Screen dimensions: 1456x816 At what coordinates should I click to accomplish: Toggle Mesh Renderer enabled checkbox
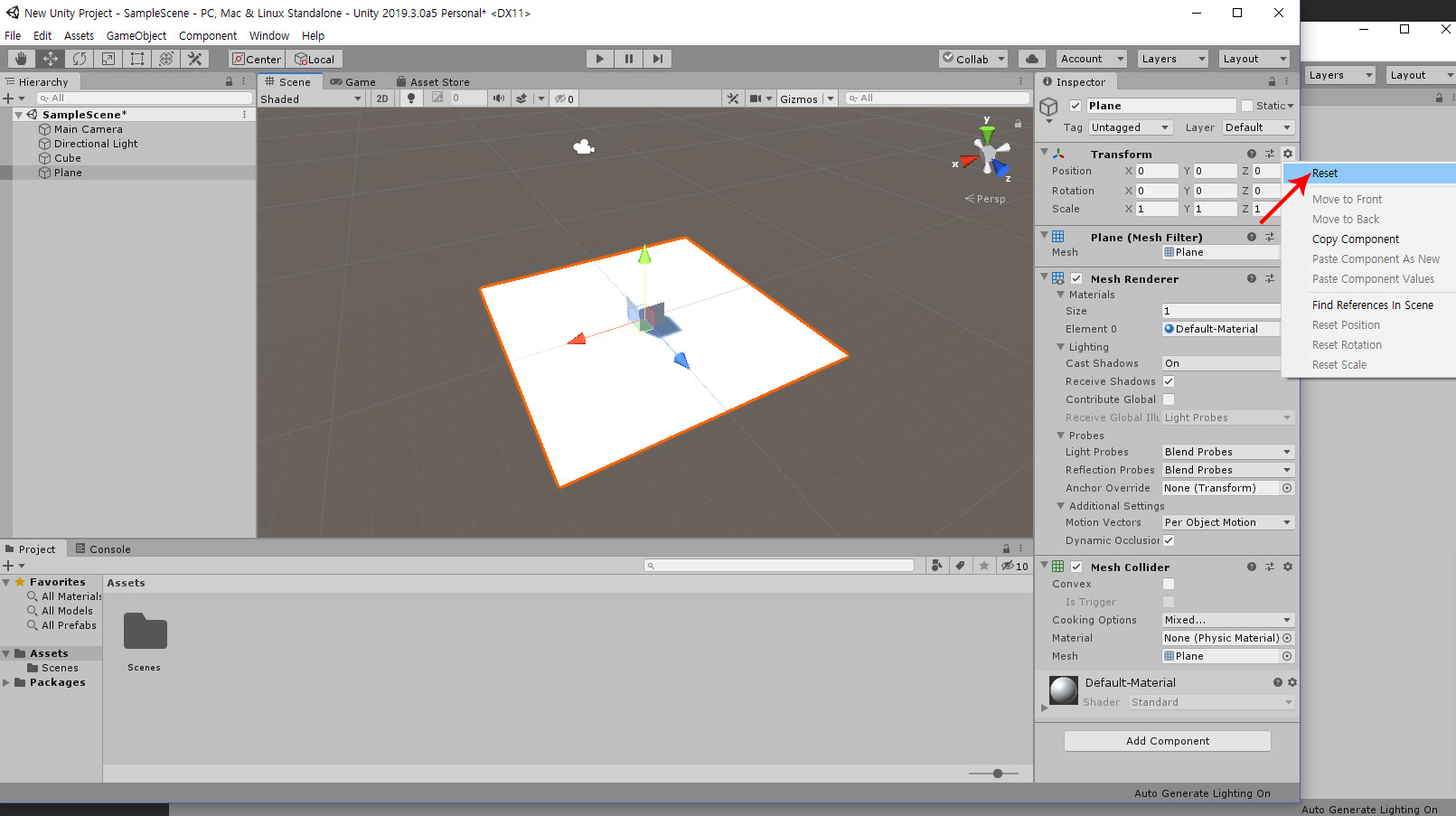point(1076,278)
